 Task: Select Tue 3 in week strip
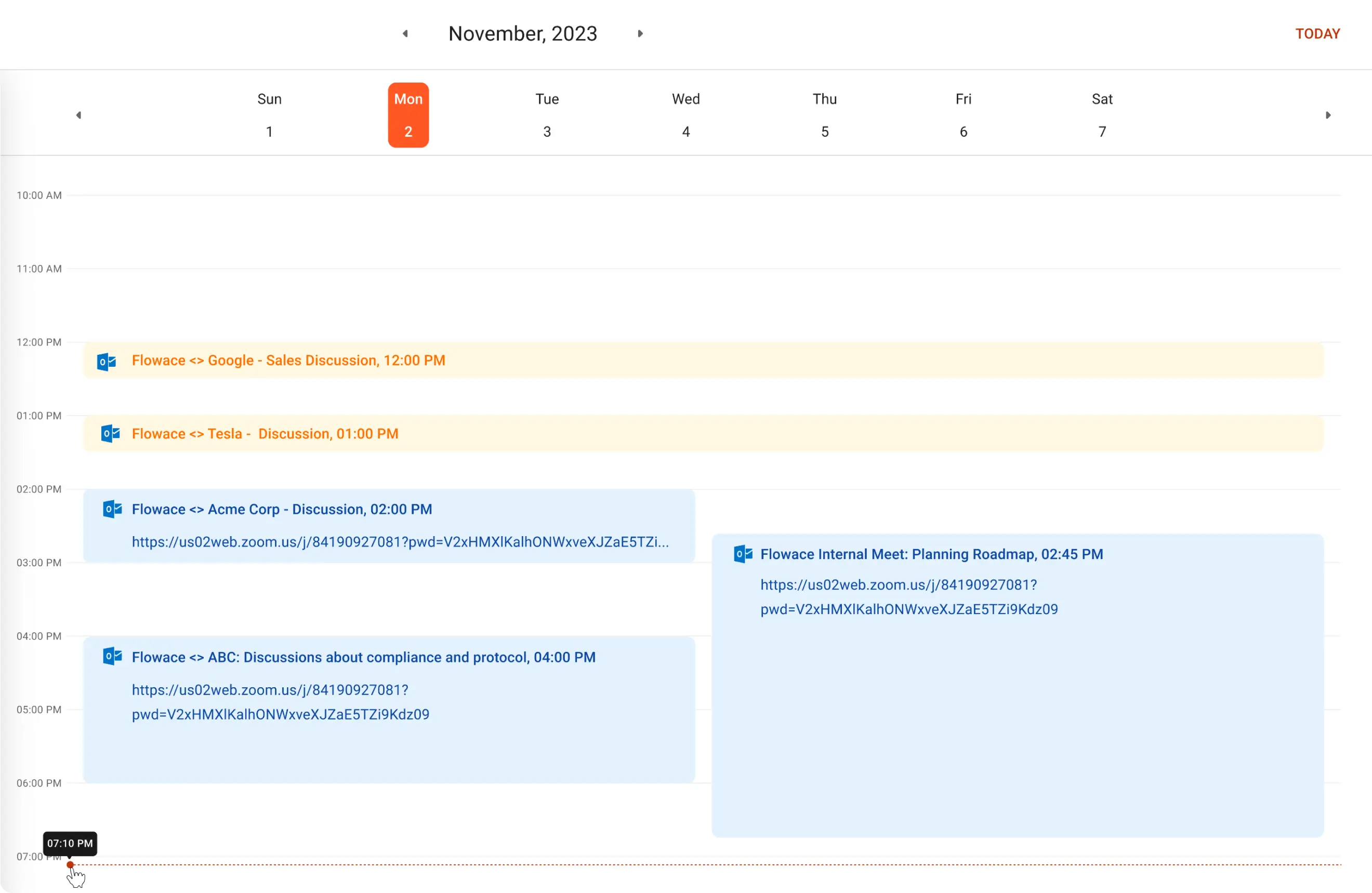(x=547, y=115)
